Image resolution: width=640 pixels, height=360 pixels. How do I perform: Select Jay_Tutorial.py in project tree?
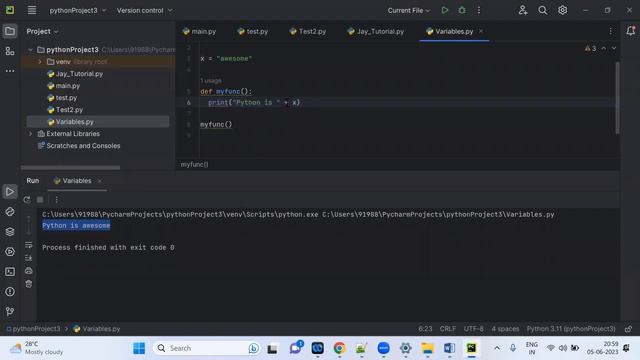tap(79, 74)
